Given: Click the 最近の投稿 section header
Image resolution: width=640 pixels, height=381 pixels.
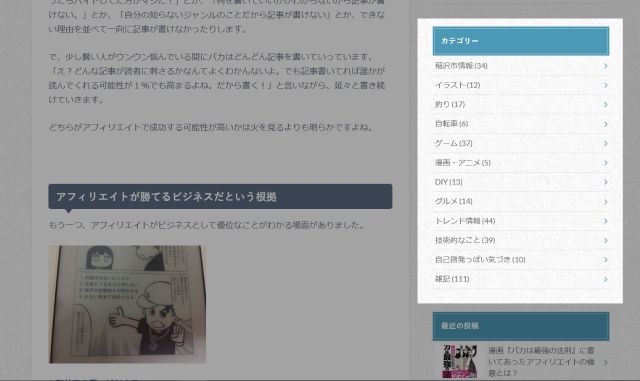Looking at the screenshot, I should (x=521, y=326).
